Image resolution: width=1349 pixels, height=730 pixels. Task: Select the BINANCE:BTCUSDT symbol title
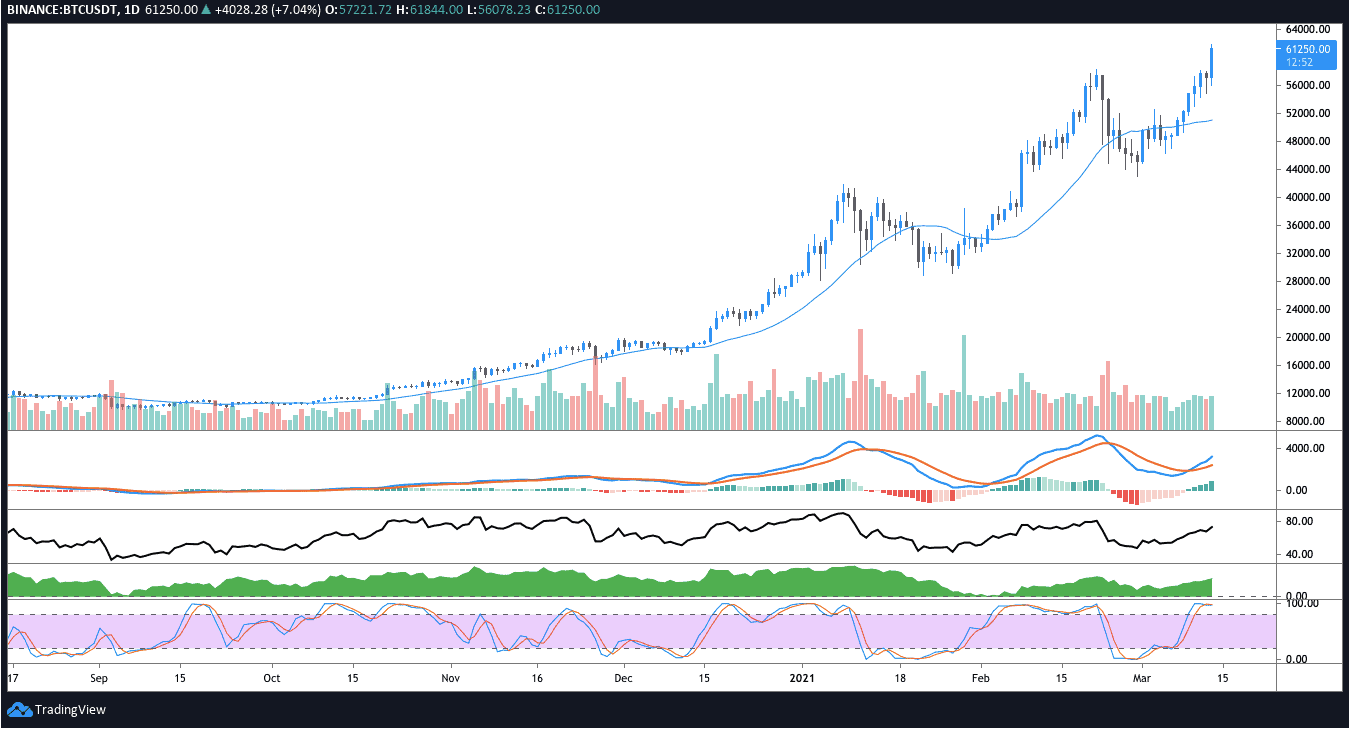click(x=56, y=9)
